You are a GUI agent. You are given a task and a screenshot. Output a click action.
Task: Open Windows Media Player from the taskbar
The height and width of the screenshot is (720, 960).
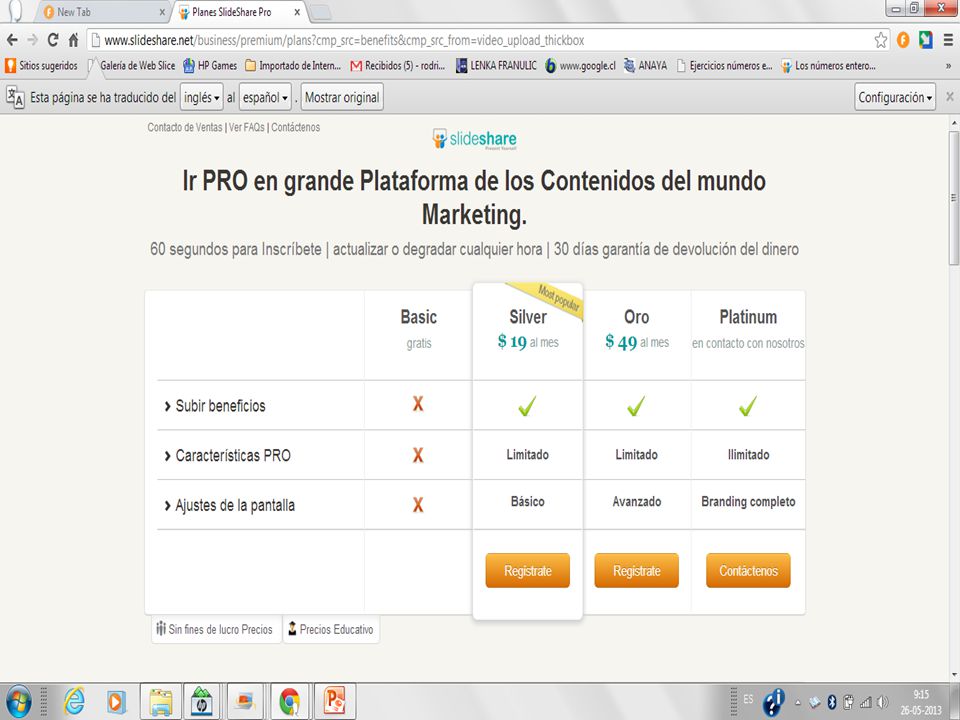116,702
